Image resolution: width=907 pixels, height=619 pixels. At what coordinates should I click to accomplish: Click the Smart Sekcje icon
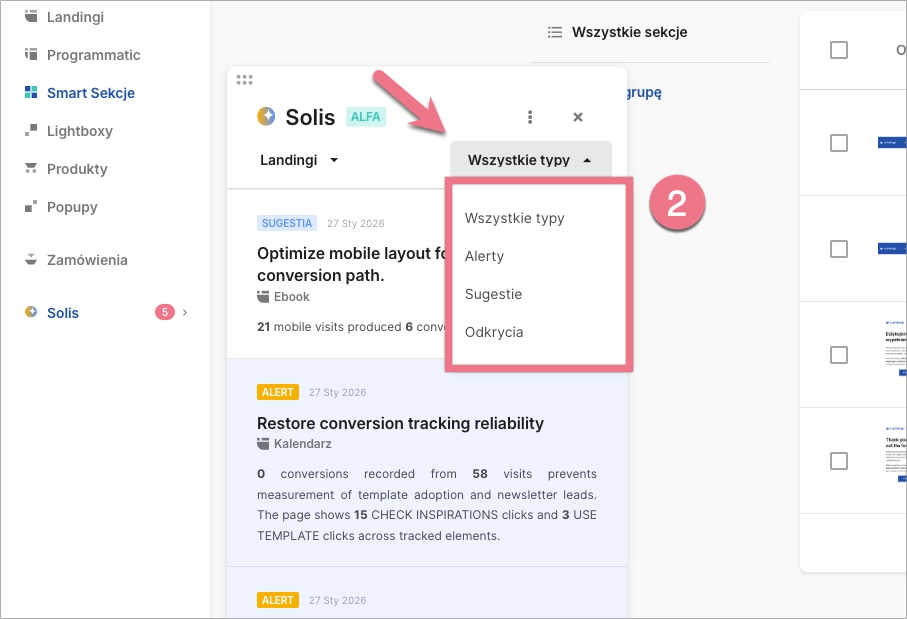pos(31,93)
